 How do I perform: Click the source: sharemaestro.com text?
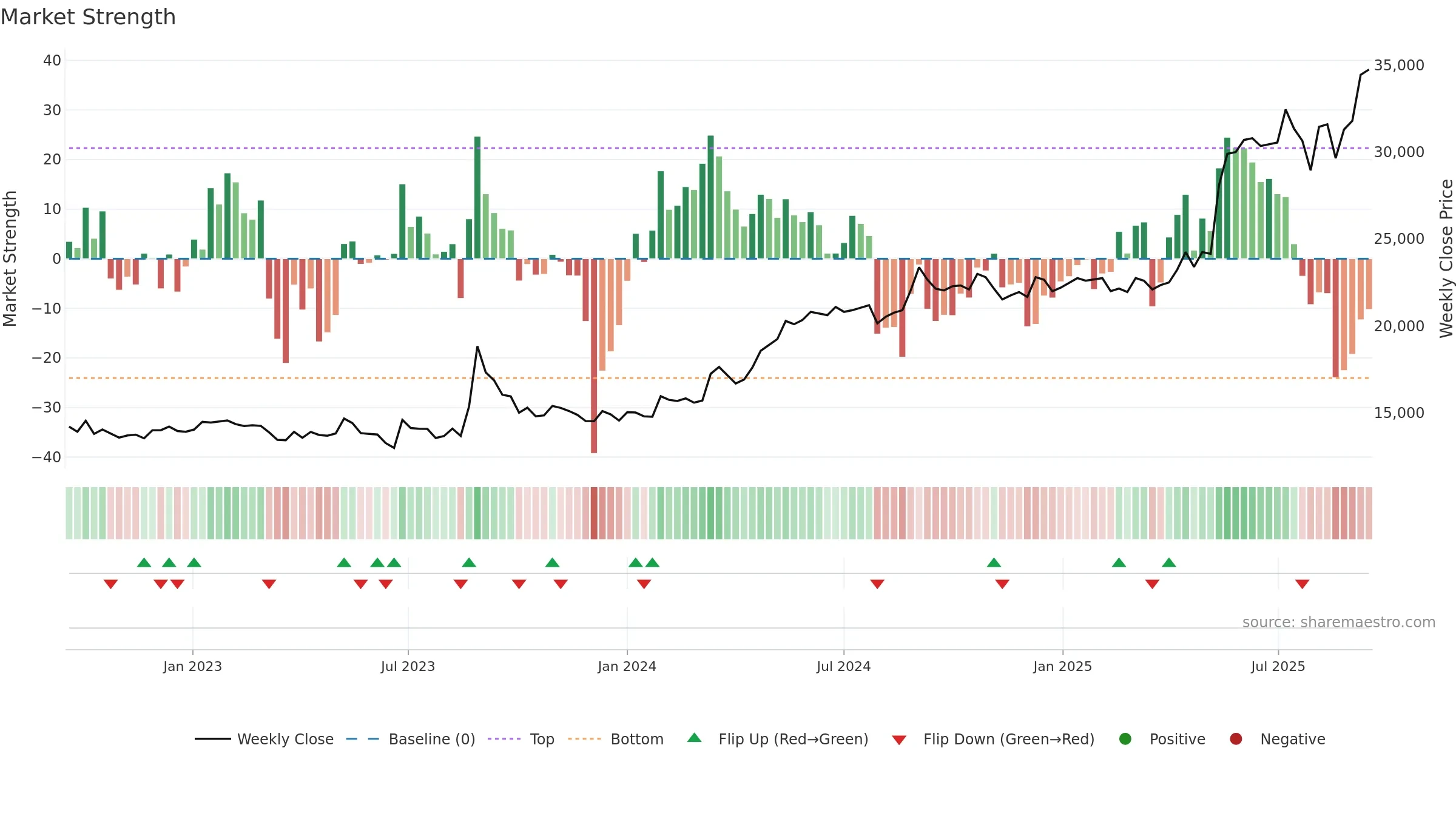click(x=1339, y=622)
